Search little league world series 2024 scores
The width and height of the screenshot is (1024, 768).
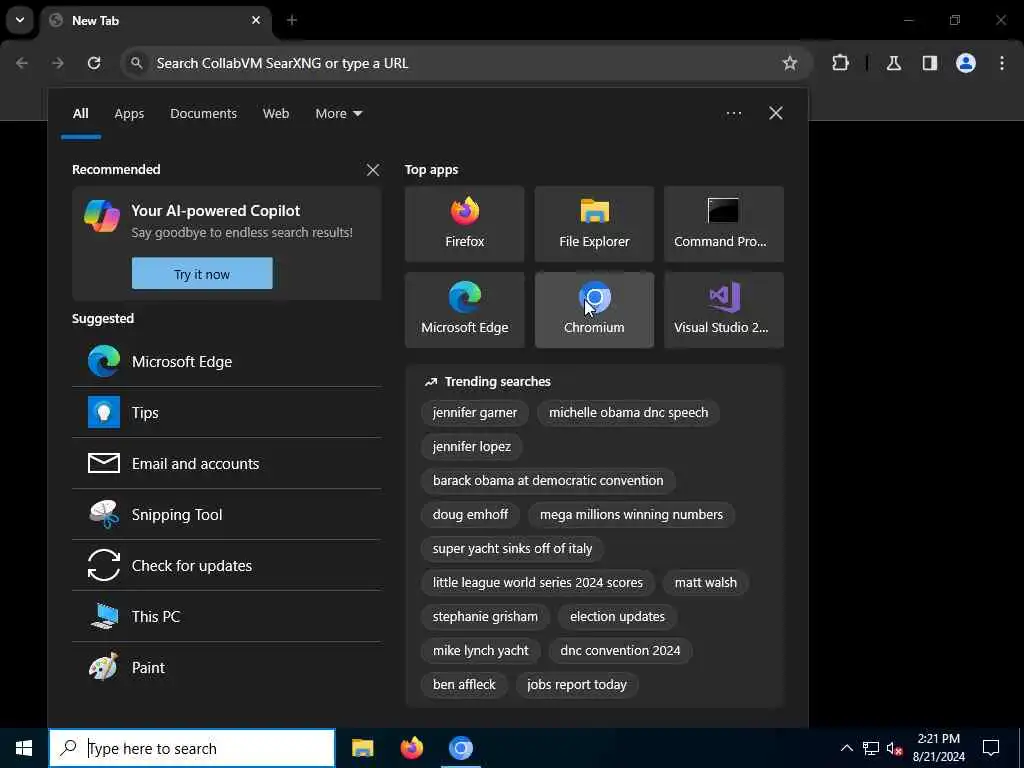pos(537,582)
